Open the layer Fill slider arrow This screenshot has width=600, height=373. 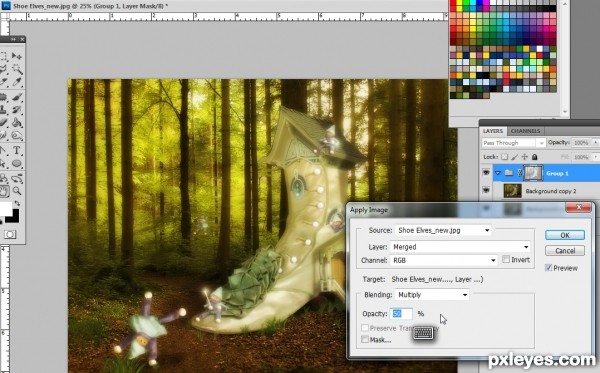pyautogui.click(x=595, y=157)
